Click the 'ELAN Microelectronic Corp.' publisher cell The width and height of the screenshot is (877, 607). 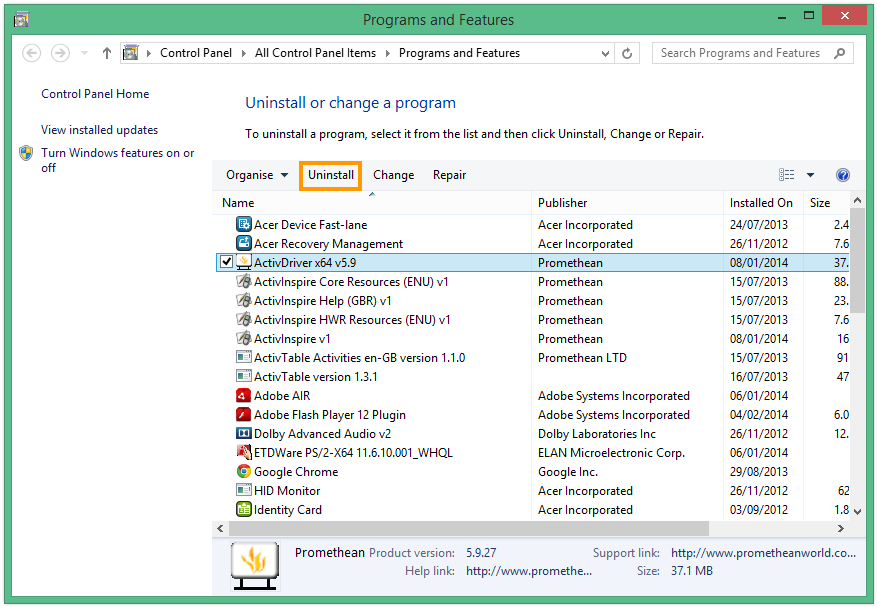click(611, 453)
